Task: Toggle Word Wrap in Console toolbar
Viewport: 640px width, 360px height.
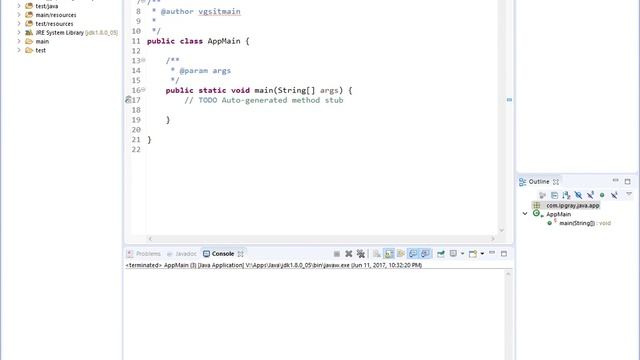Action: pos(401,254)
